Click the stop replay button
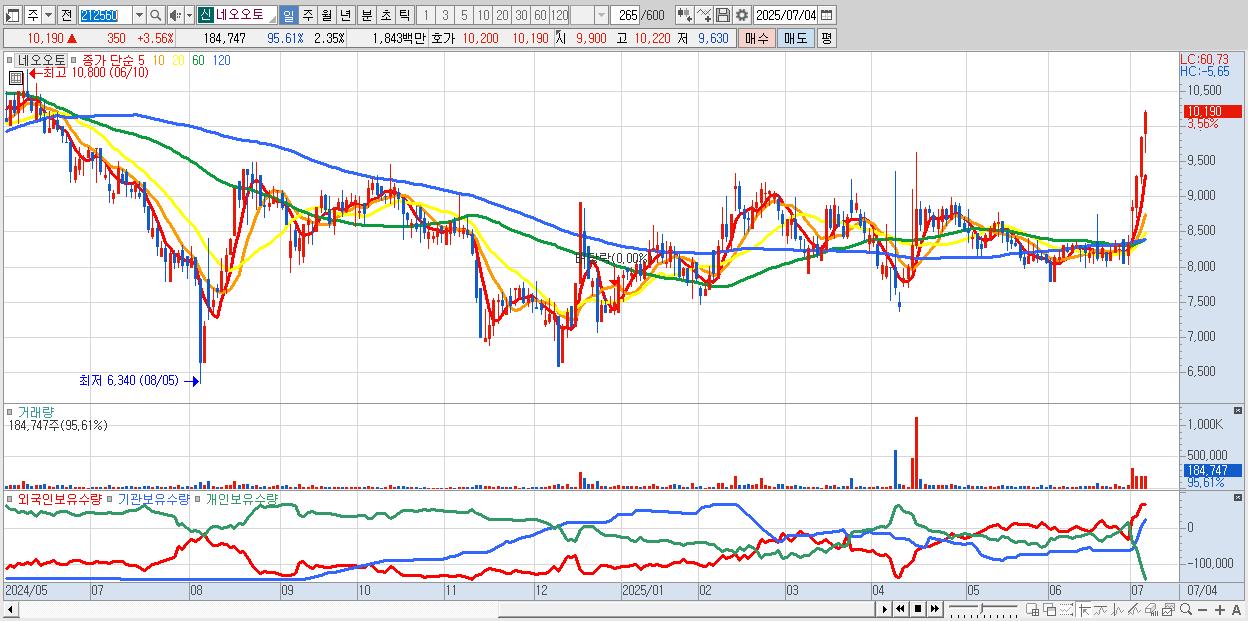1248x621 pixels. [917, 609]
